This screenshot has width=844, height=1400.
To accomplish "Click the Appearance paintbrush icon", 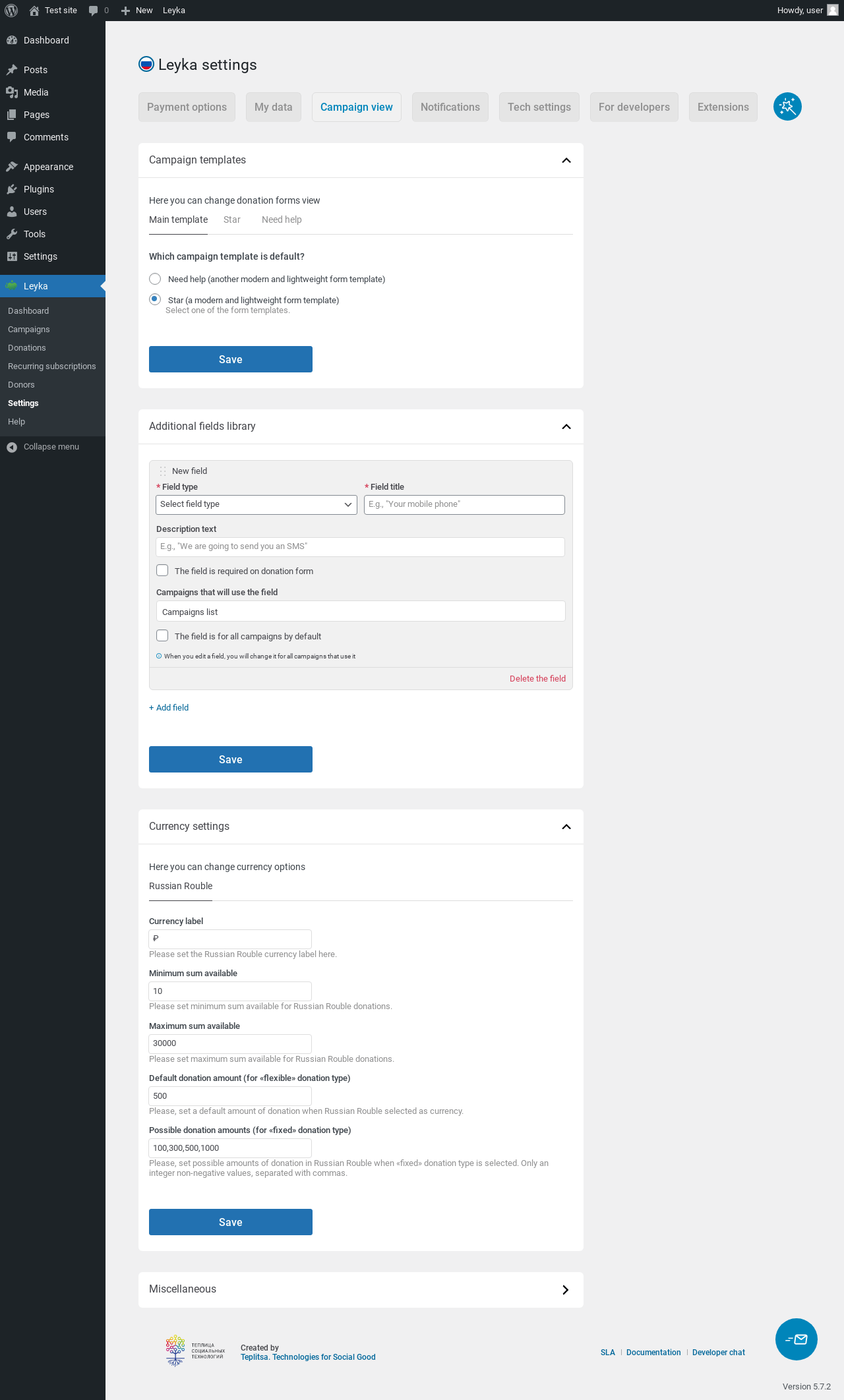I will pyautogui.click(x=12, y=167).
